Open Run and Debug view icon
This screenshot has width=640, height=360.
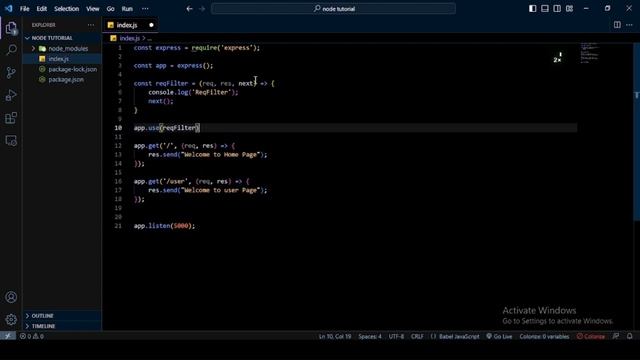pyautogui.click(x=11, y=95)
